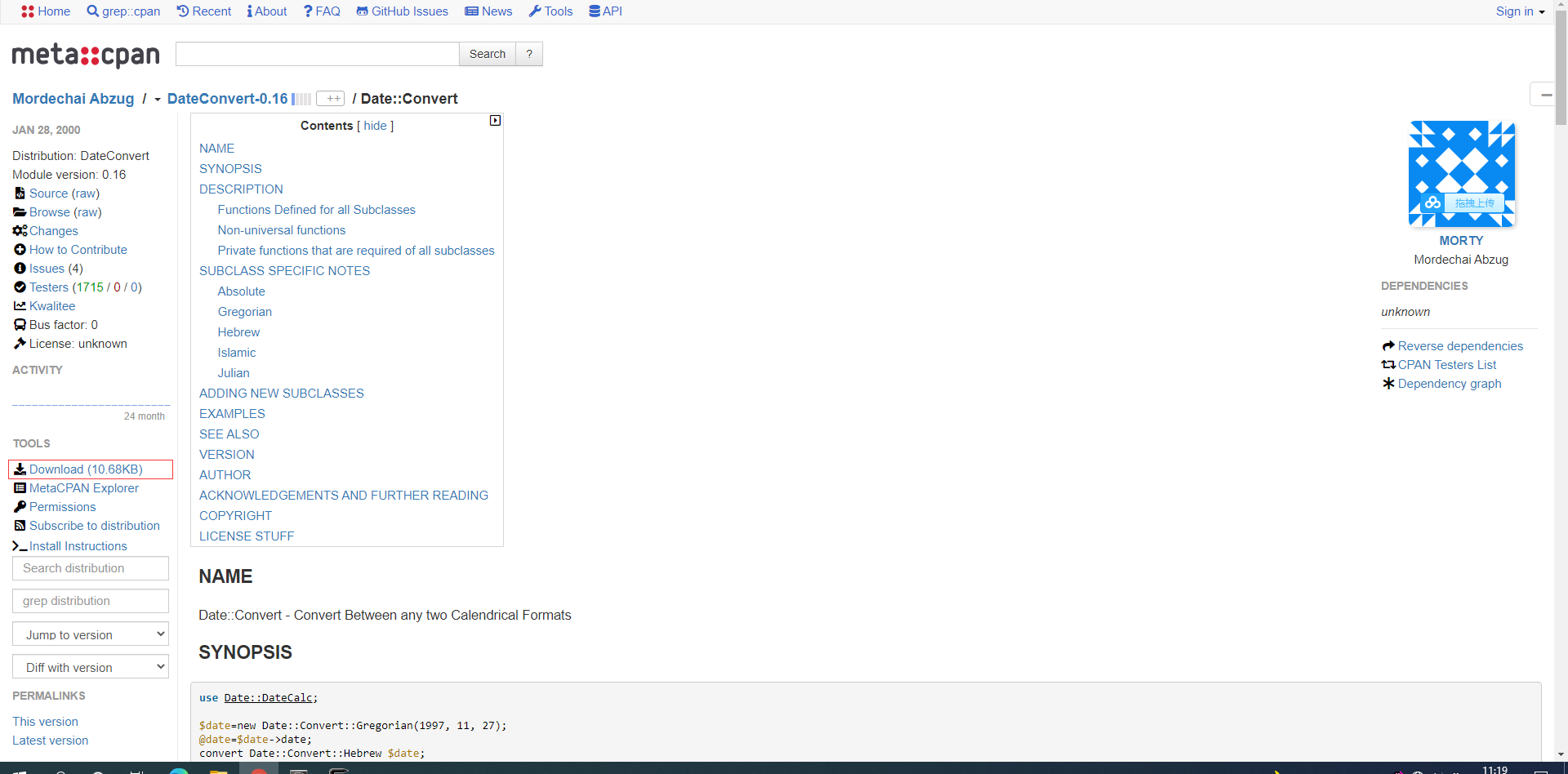Open MetaCPAN Explorer link
This screenshot has height=774, width=1568.
click(84, 488)
